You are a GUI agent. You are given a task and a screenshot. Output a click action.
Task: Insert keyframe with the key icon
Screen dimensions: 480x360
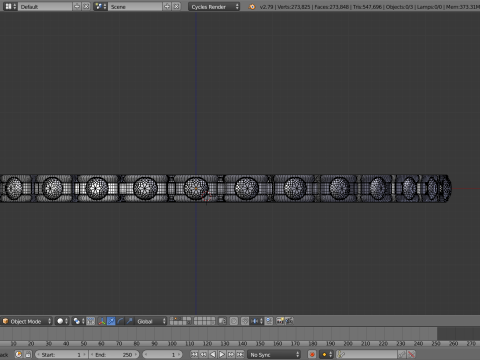pos(402,354)
